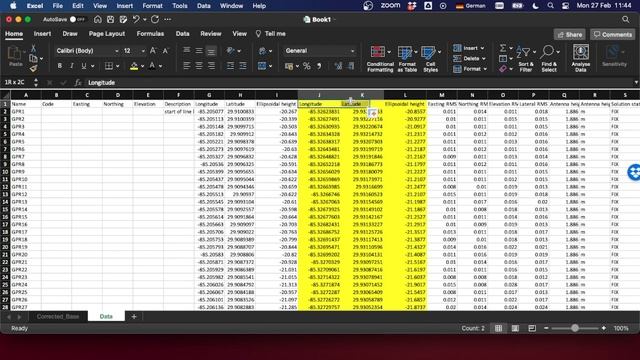
Task: Click the Insert cells button
Action: 469,48
